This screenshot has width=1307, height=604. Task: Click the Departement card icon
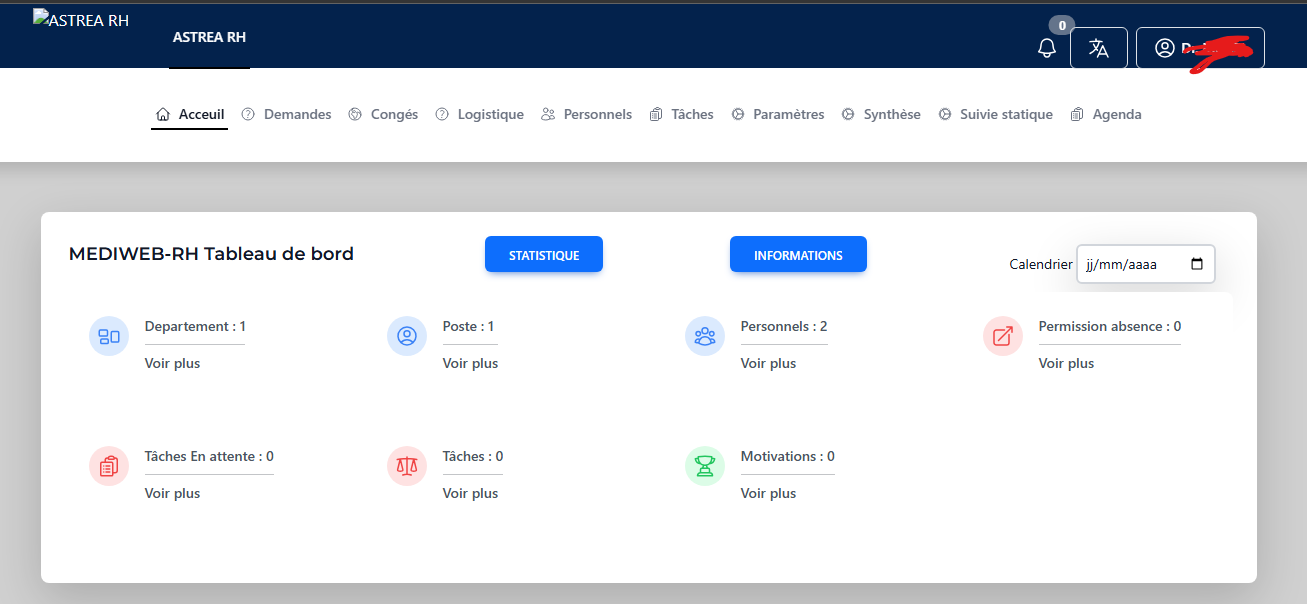pyautogui.click(x=109, y=336)
